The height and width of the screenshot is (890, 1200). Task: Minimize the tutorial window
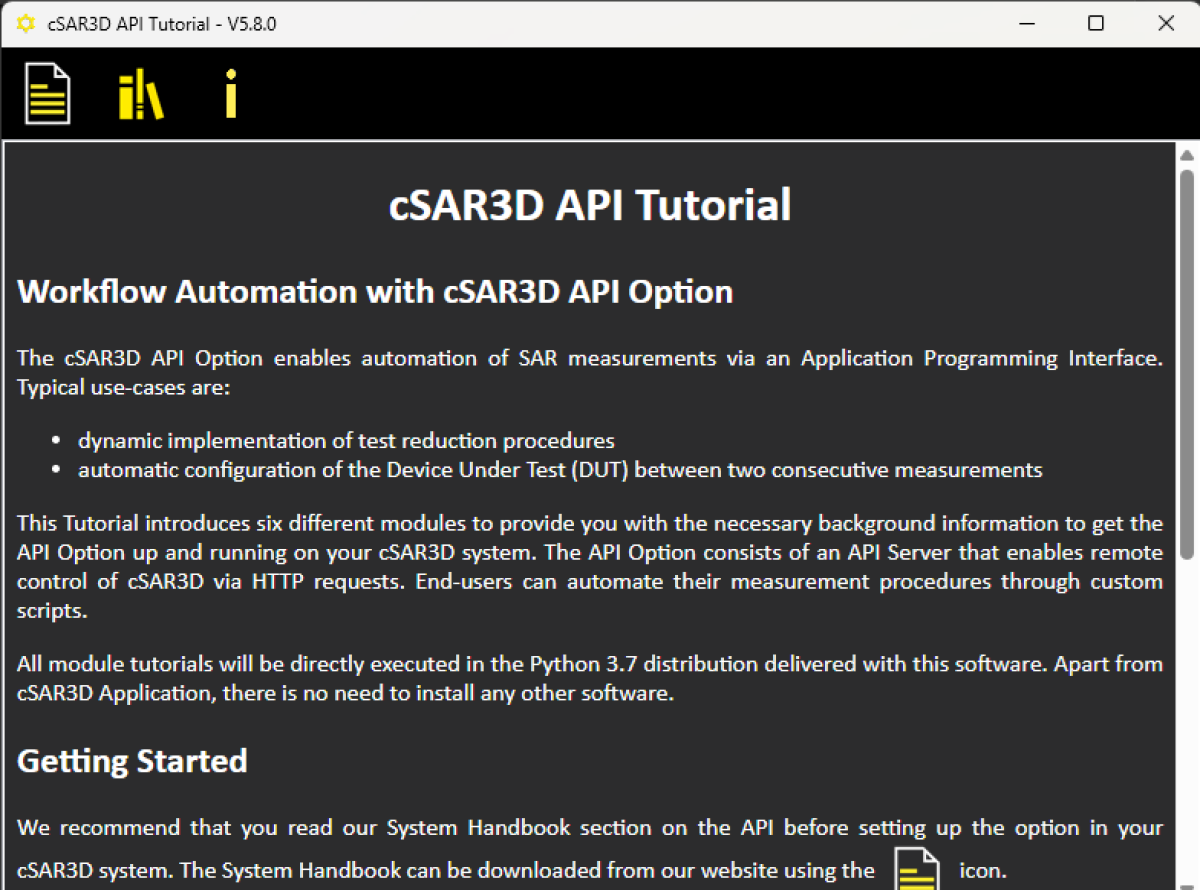[x=1027, y=22]
